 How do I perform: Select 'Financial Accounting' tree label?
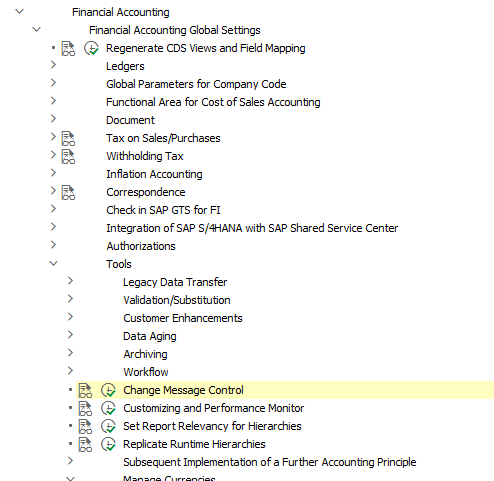121,12
